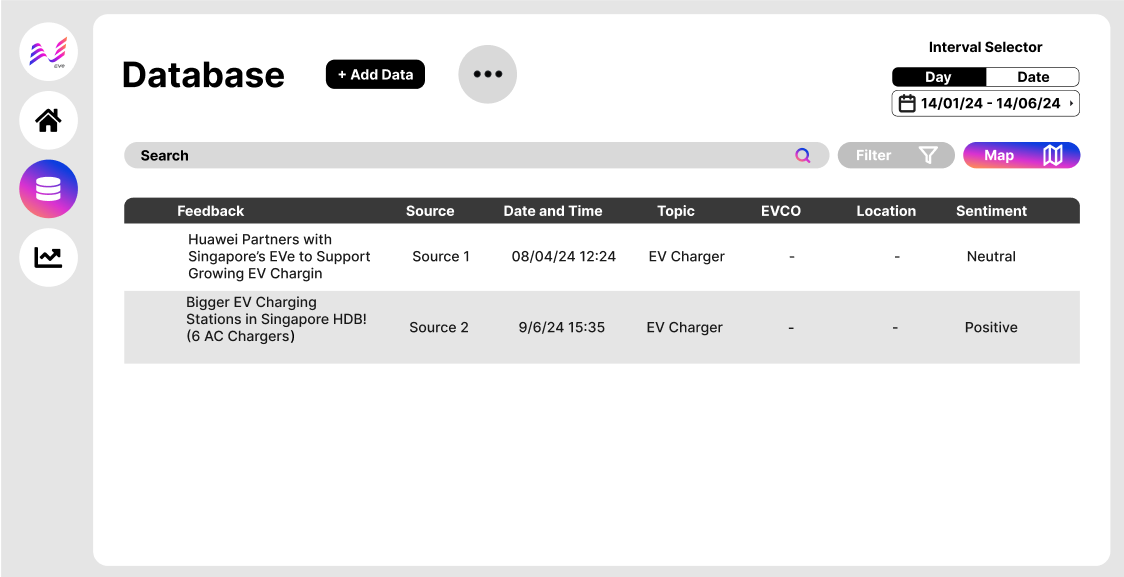
Task: Click the funnel filter icon
Action: [x=928, y=155]
